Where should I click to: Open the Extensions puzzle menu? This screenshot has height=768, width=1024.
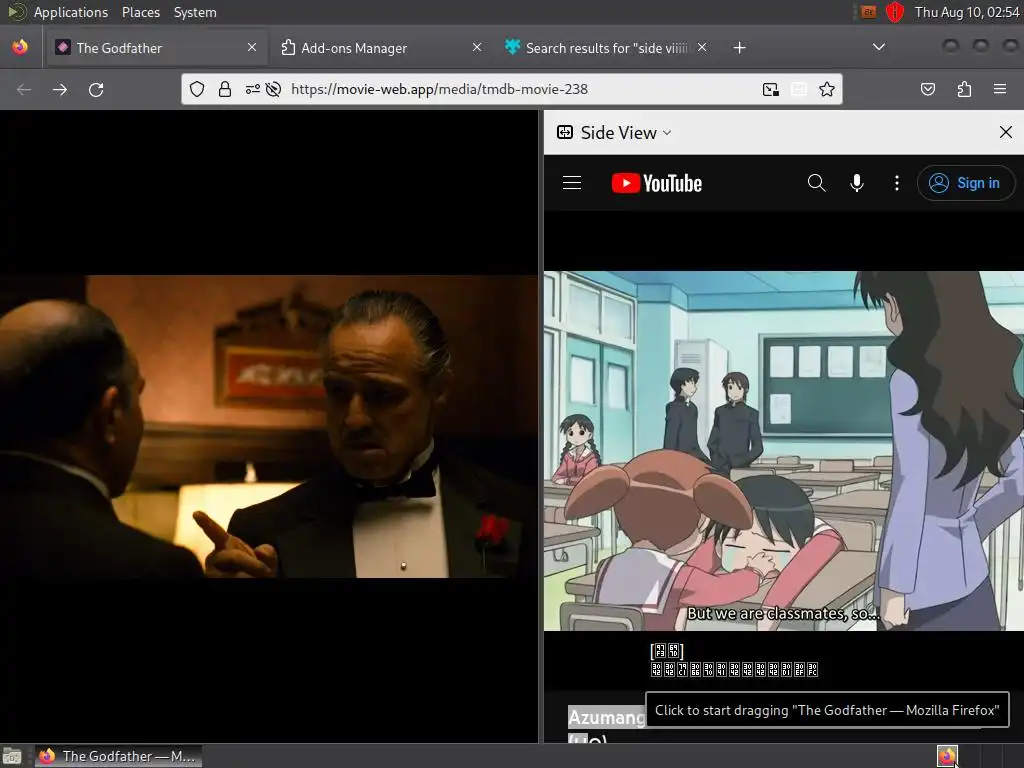(964, 89)
